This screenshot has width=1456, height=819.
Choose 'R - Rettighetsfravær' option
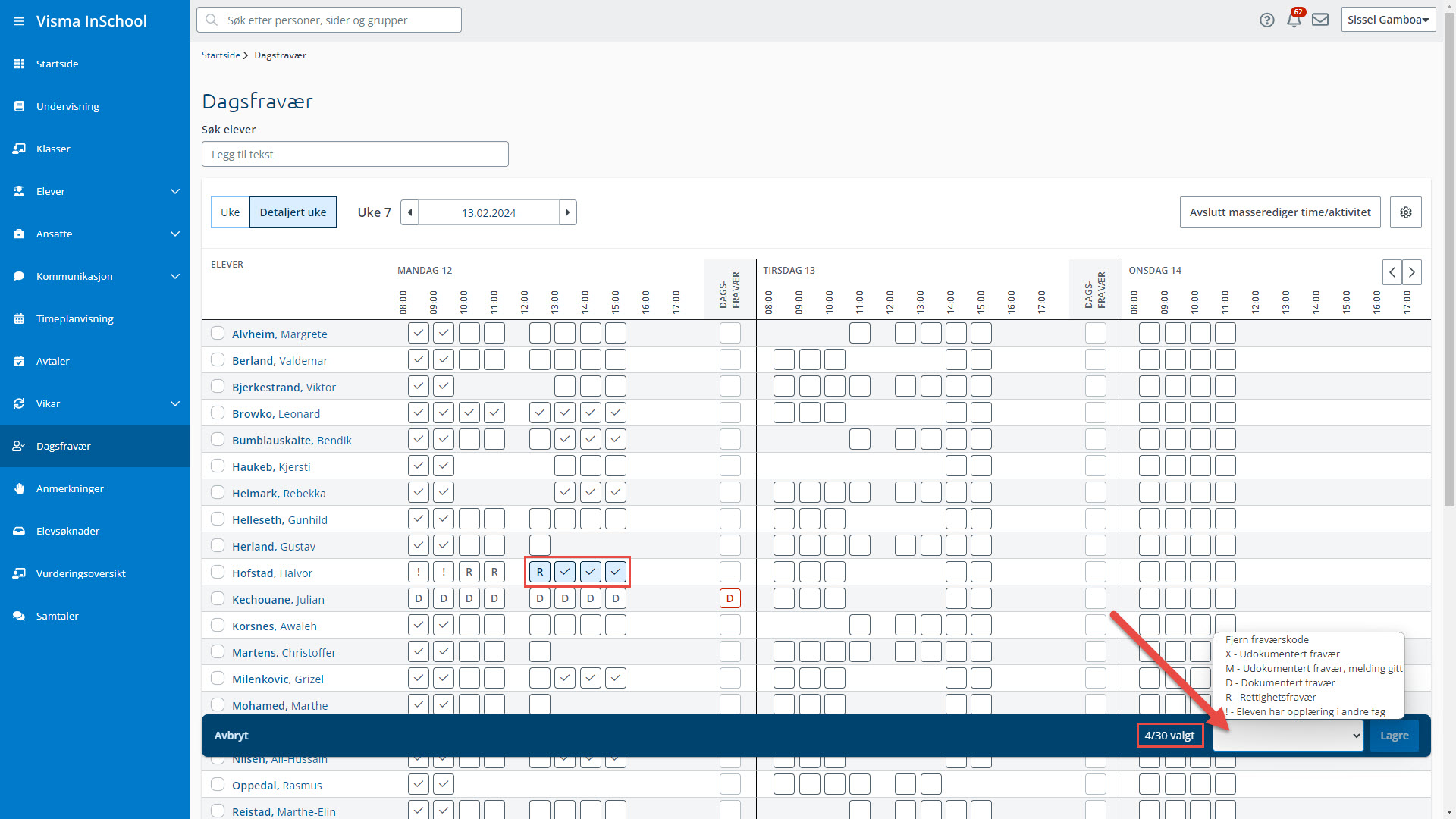1270,697
